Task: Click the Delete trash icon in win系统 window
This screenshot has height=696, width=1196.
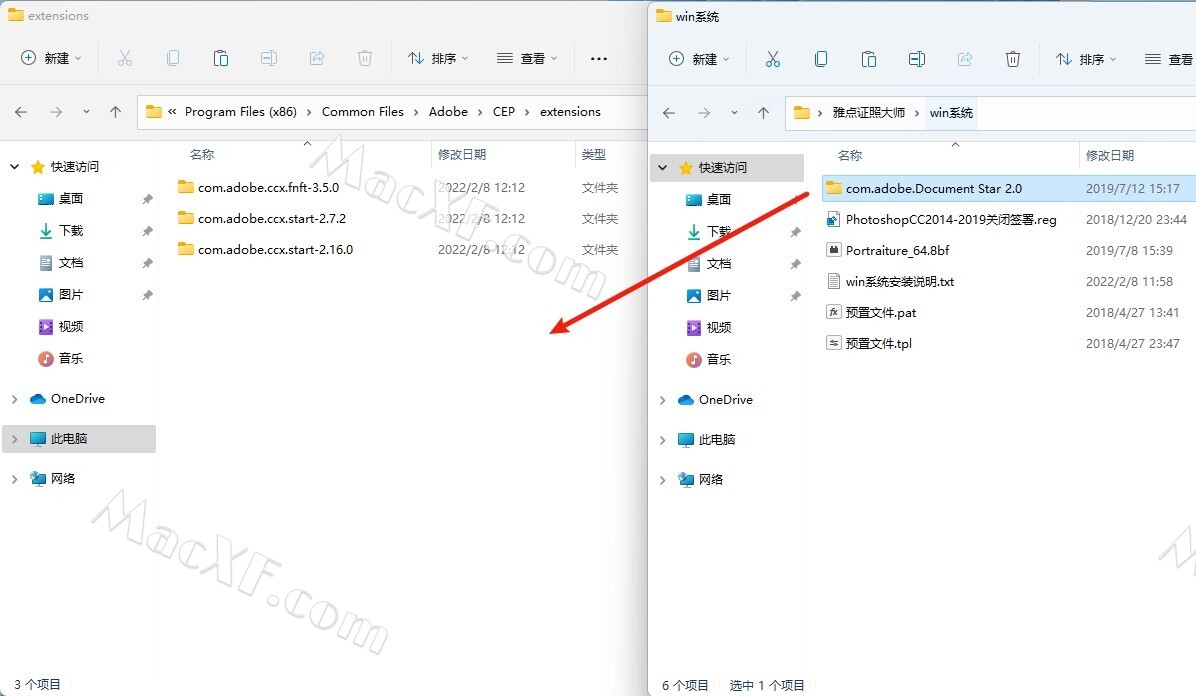Action: pos(1013,59)
